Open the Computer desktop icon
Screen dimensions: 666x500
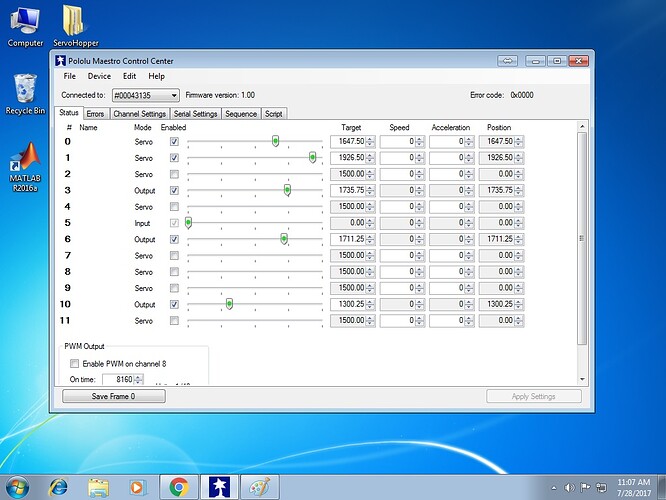pyautogui.click(x=25, y=22)
